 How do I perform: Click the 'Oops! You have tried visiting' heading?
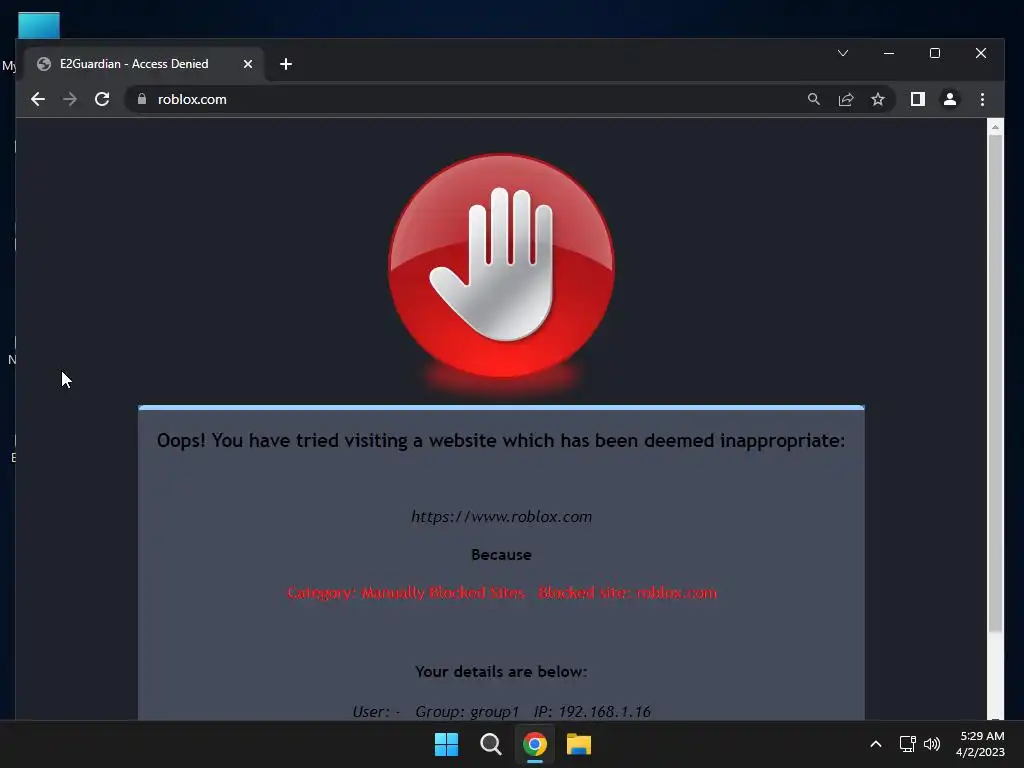pos(501,441)
